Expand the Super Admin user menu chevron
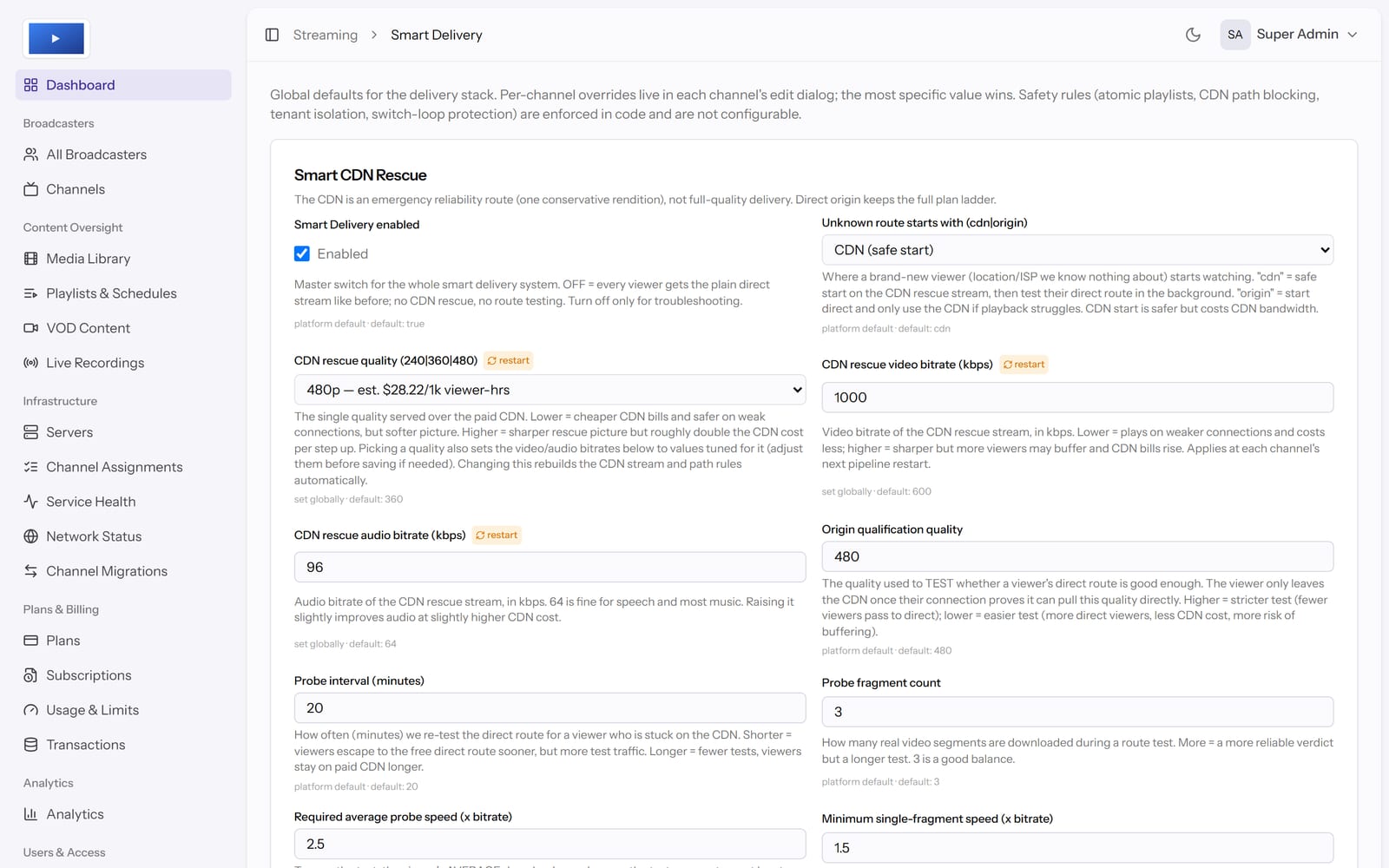Image resolution: width=1389 pixels, height=868 pixels. click(x=1353, y=35)
